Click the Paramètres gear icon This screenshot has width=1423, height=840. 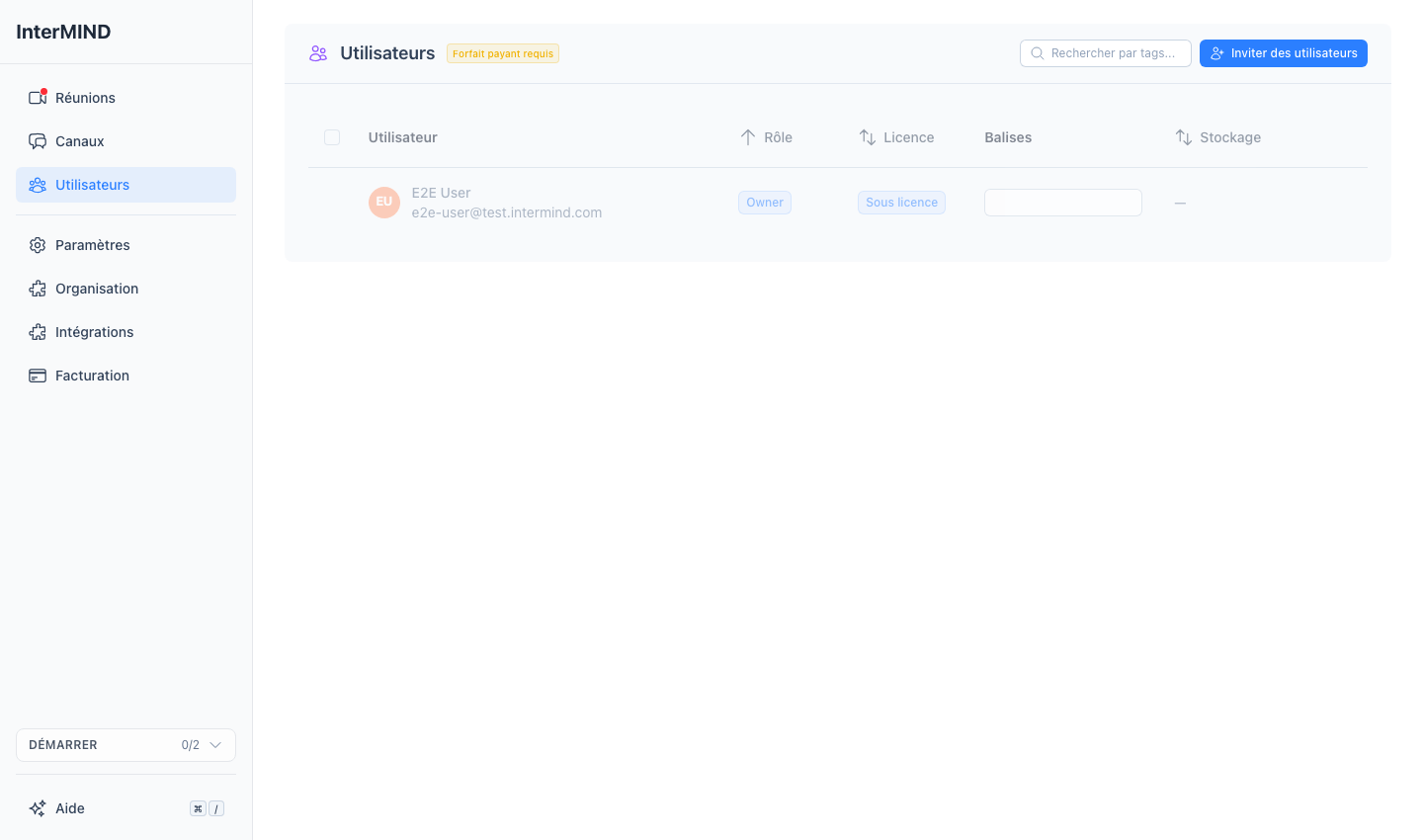coord(38,245)
